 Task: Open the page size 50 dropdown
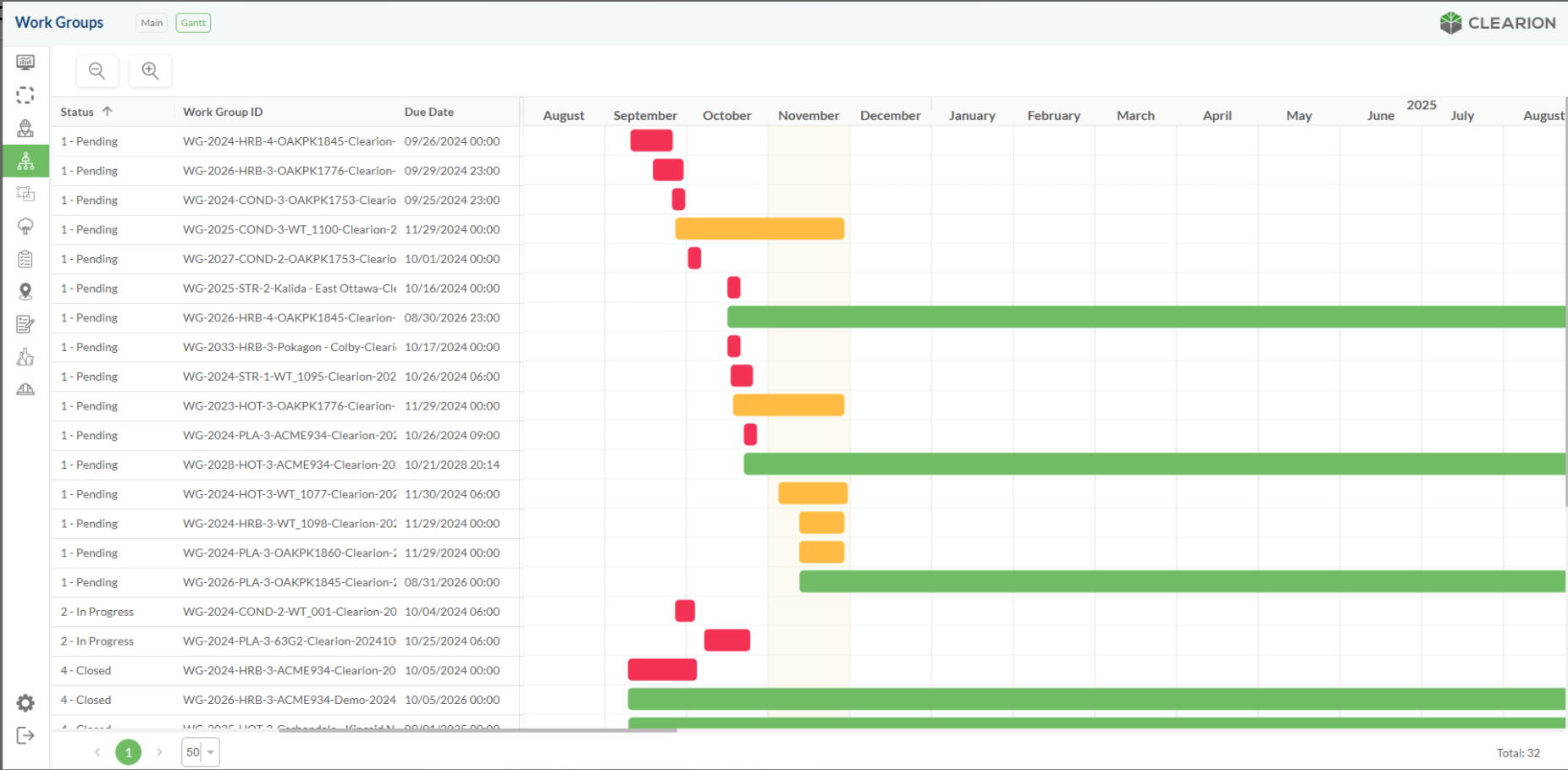point(201,752)
